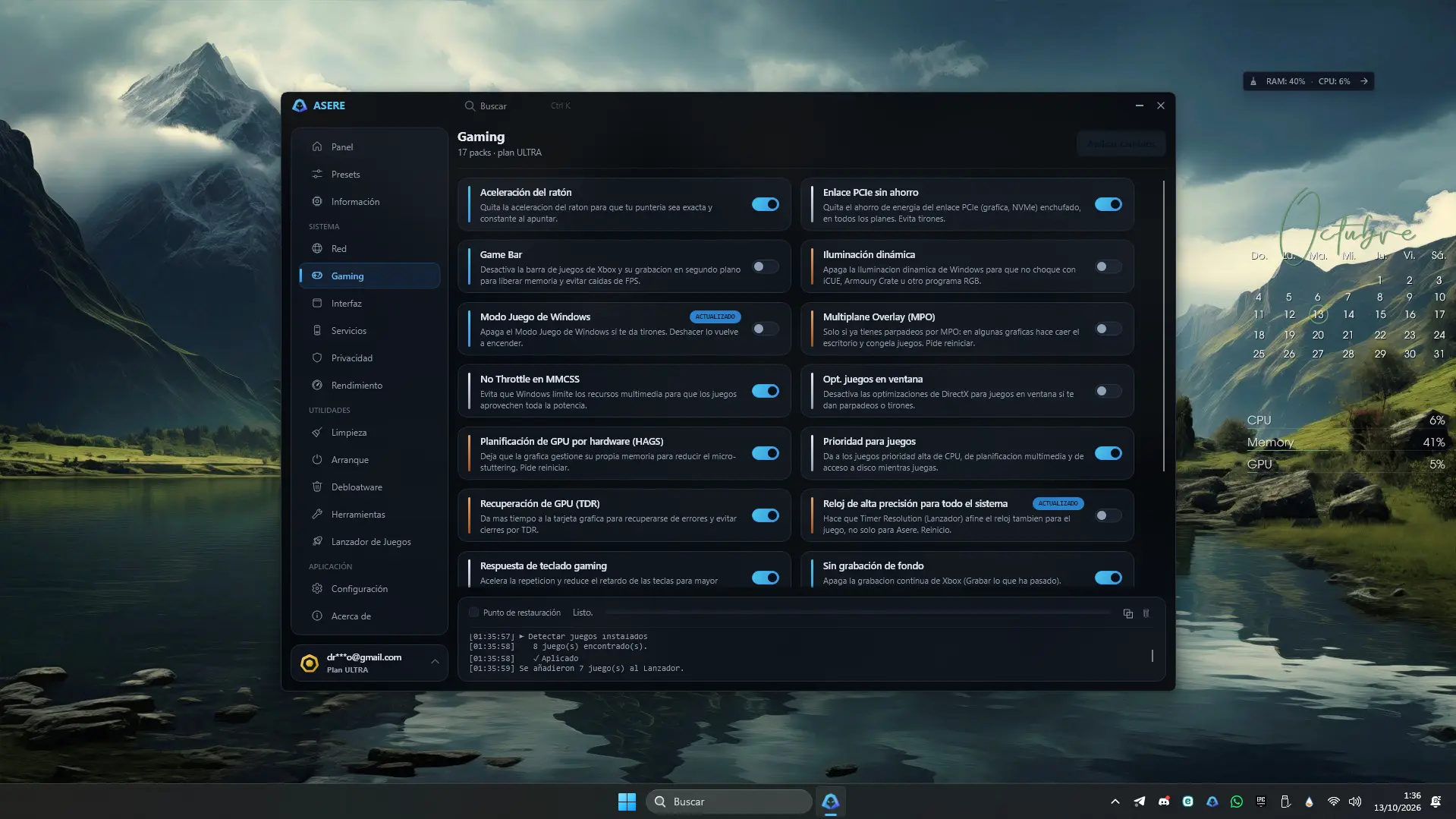Disable the Prioridad para juegos toggle
This screenshot has height=819, width=1456.
(x=1109, y=453)
